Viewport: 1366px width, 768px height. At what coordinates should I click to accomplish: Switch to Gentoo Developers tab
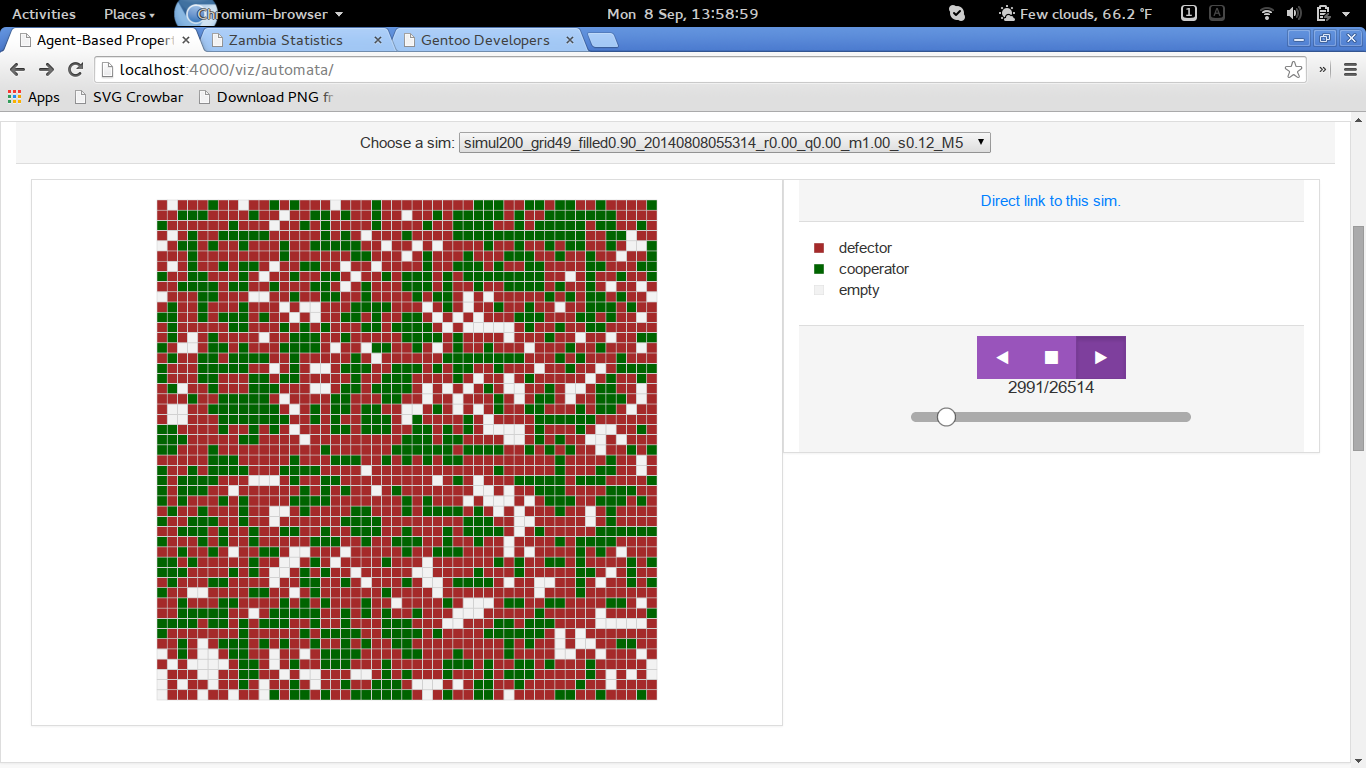[x=485, y=40]
